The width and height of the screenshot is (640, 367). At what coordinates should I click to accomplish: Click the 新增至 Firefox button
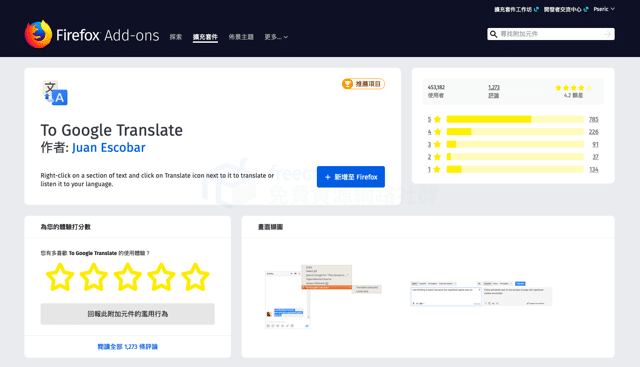[351, 177]
